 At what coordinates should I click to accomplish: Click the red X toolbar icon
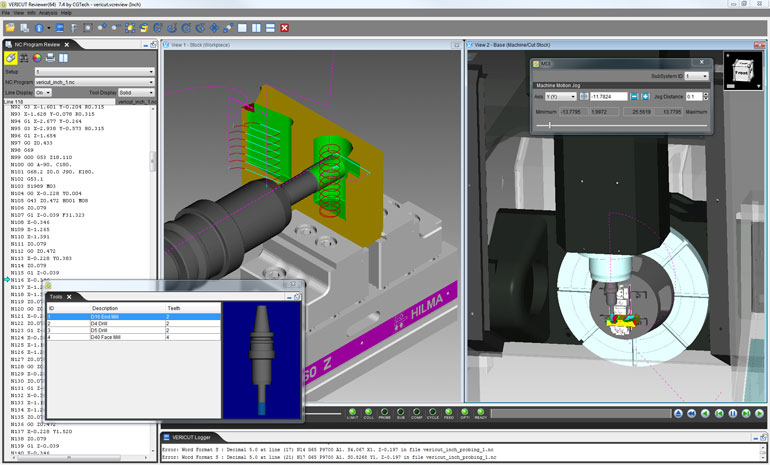pos(285,27)
